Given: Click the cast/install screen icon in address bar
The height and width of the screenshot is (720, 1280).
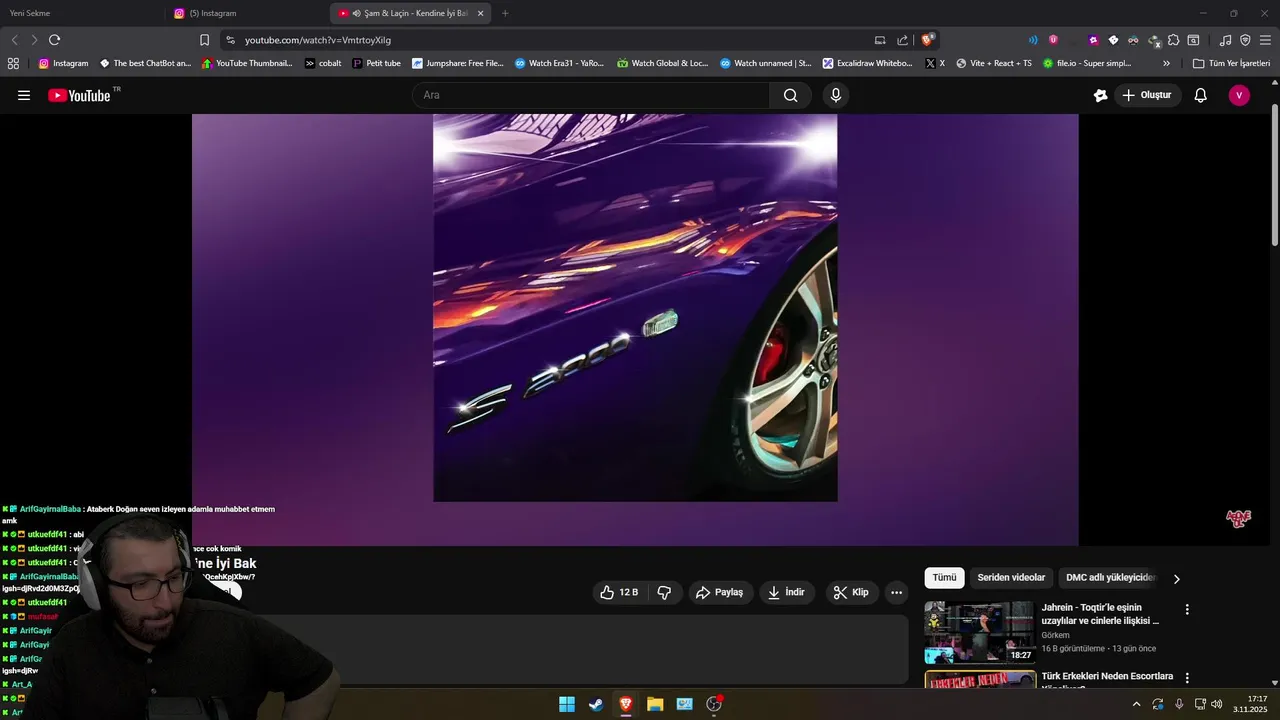Looking at the screenshot, I should 880,40.
